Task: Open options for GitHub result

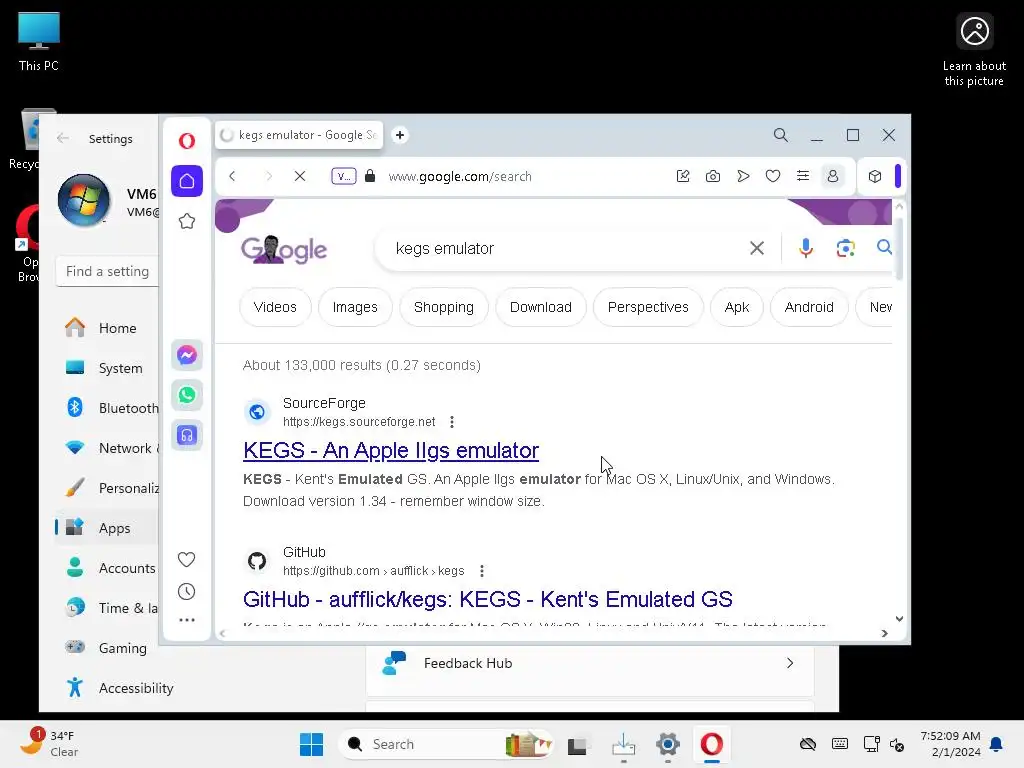Action: tap(482, 571)
